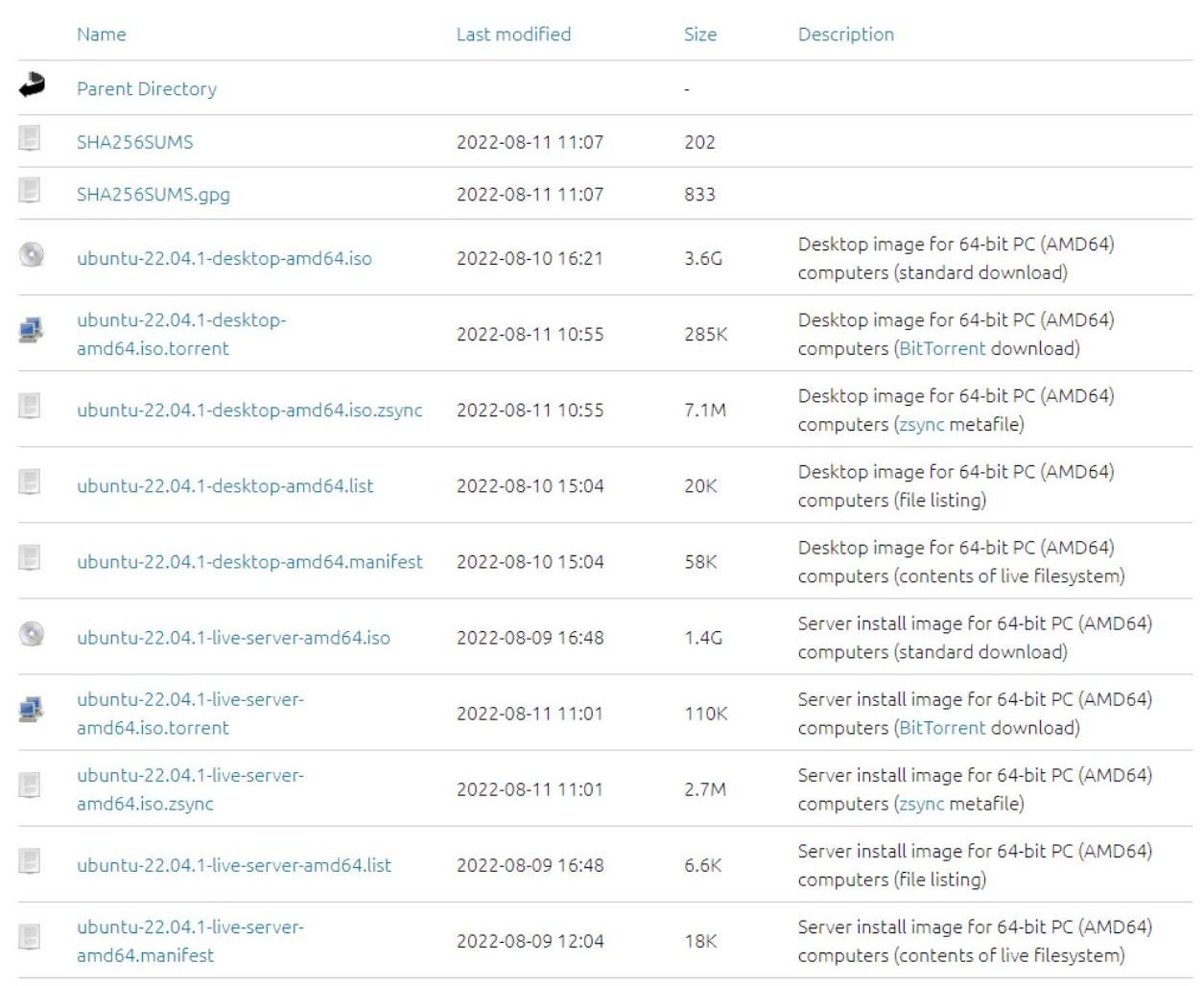Follow zsync link in server image description
The image size is (1204, 986).
click(922, 804)
